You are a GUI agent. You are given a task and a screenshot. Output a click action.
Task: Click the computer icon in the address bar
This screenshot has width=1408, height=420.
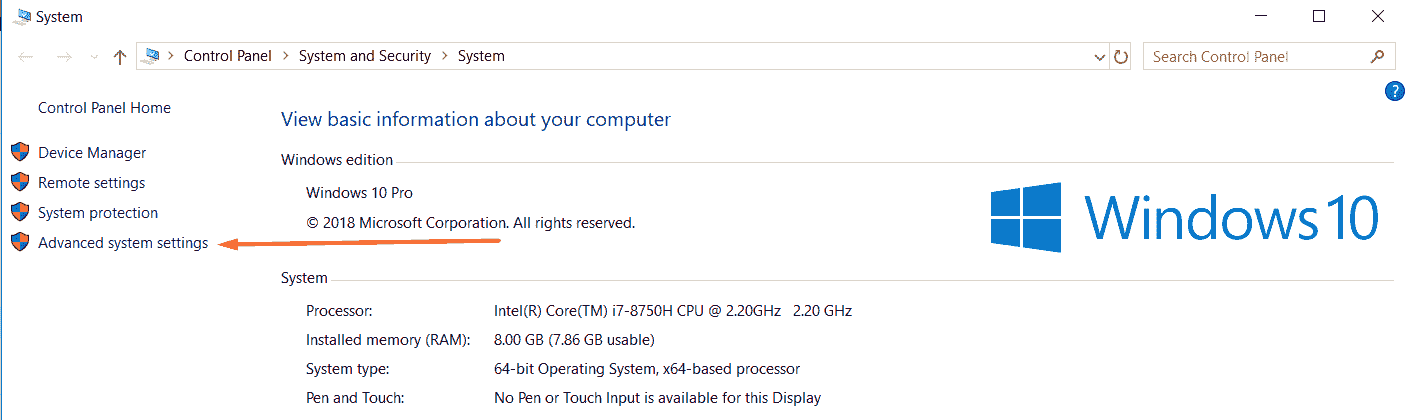pos(153,56)
